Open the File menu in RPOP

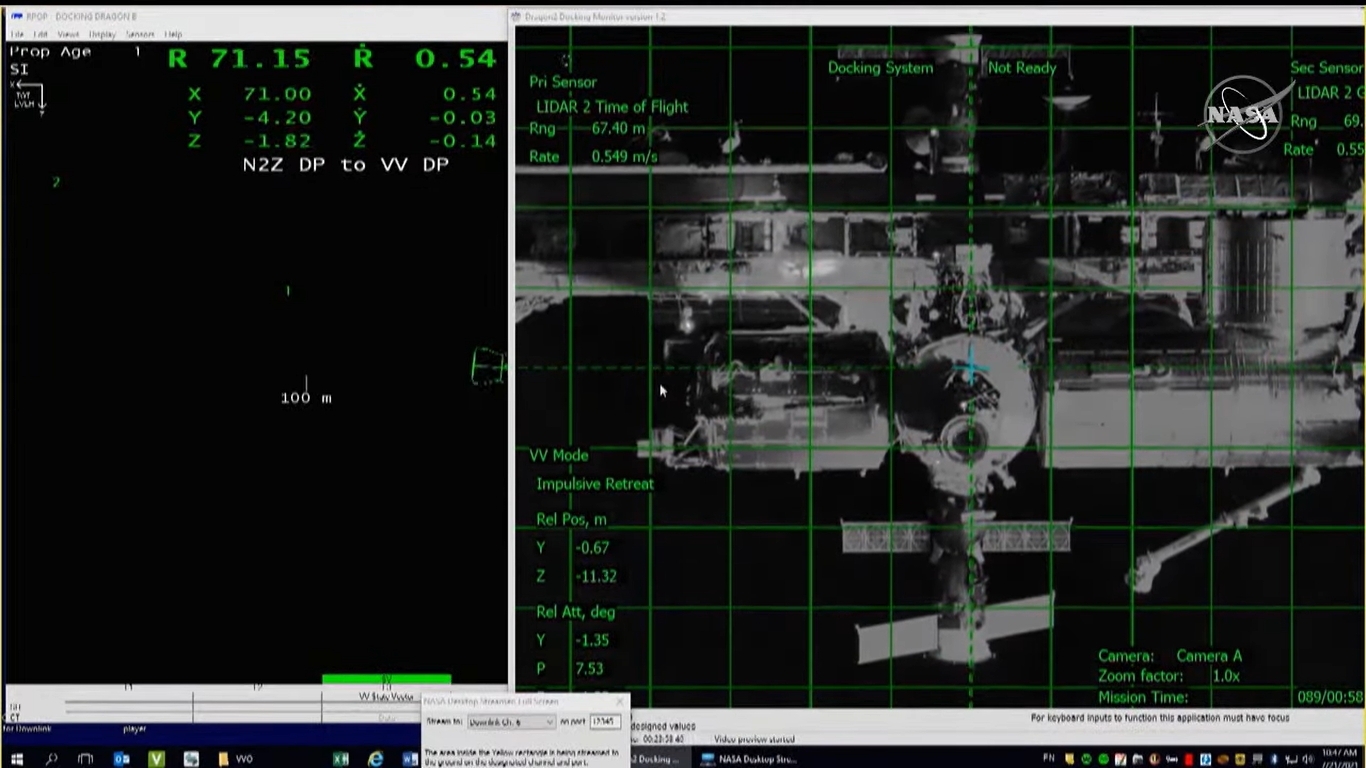tap(17, 34)
